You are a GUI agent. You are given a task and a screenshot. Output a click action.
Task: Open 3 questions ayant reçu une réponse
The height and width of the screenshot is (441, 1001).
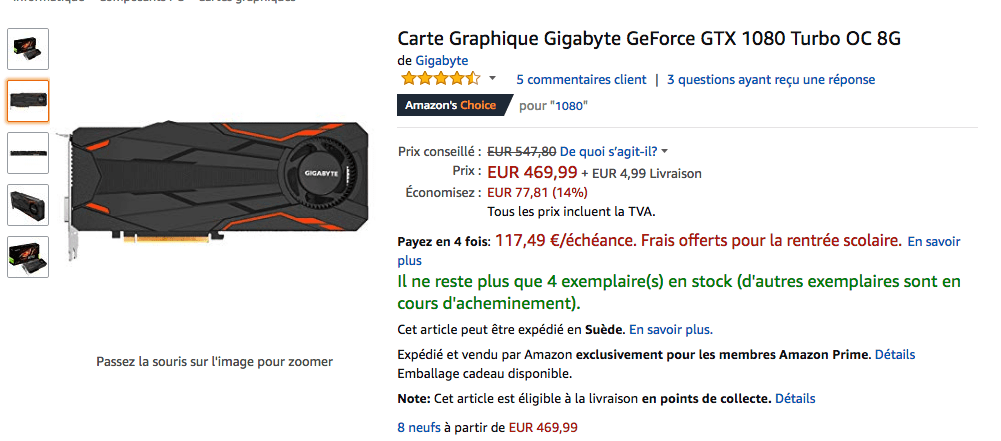771,80
